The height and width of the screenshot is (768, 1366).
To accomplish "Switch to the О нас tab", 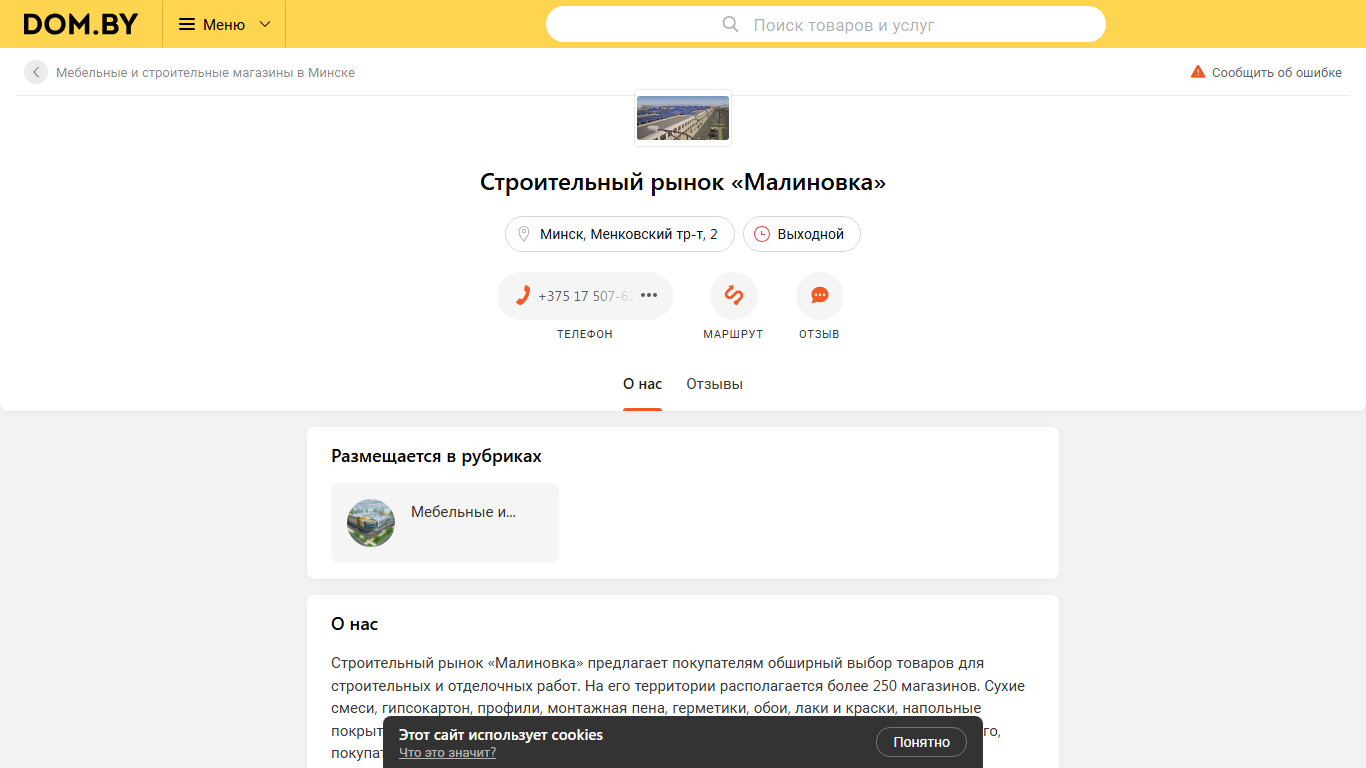I will [642, 384].
